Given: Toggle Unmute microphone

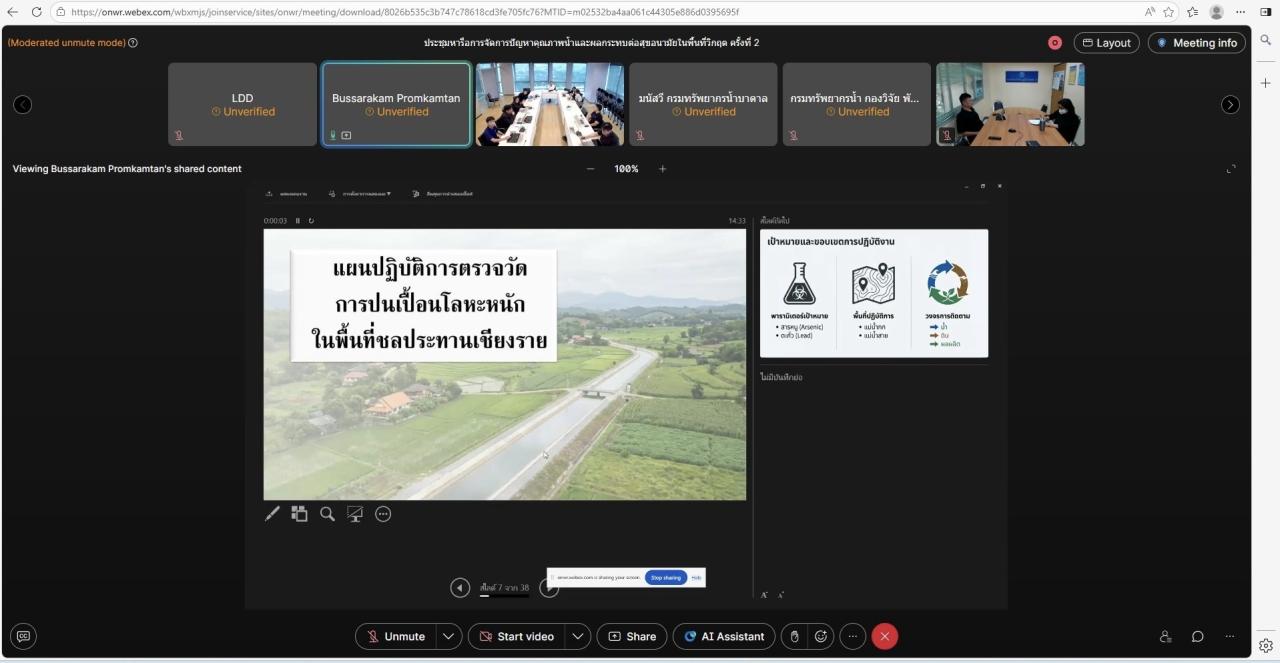Looking at the screenshot, I should pyautogui.click(x=396, y=636).
